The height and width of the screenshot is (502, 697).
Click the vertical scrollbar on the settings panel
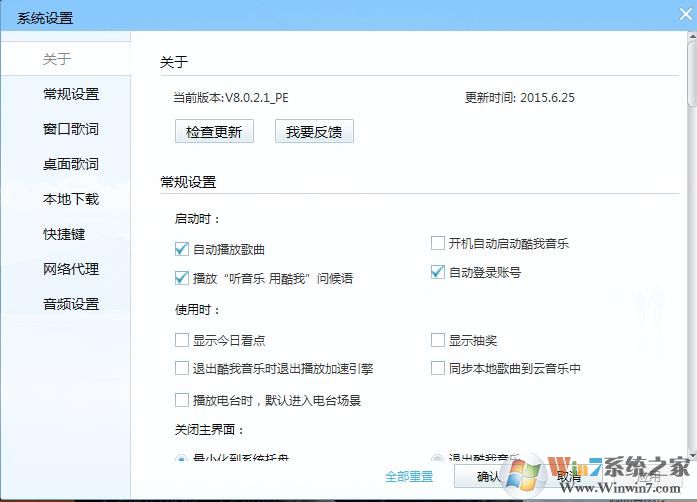pos(691,70)
